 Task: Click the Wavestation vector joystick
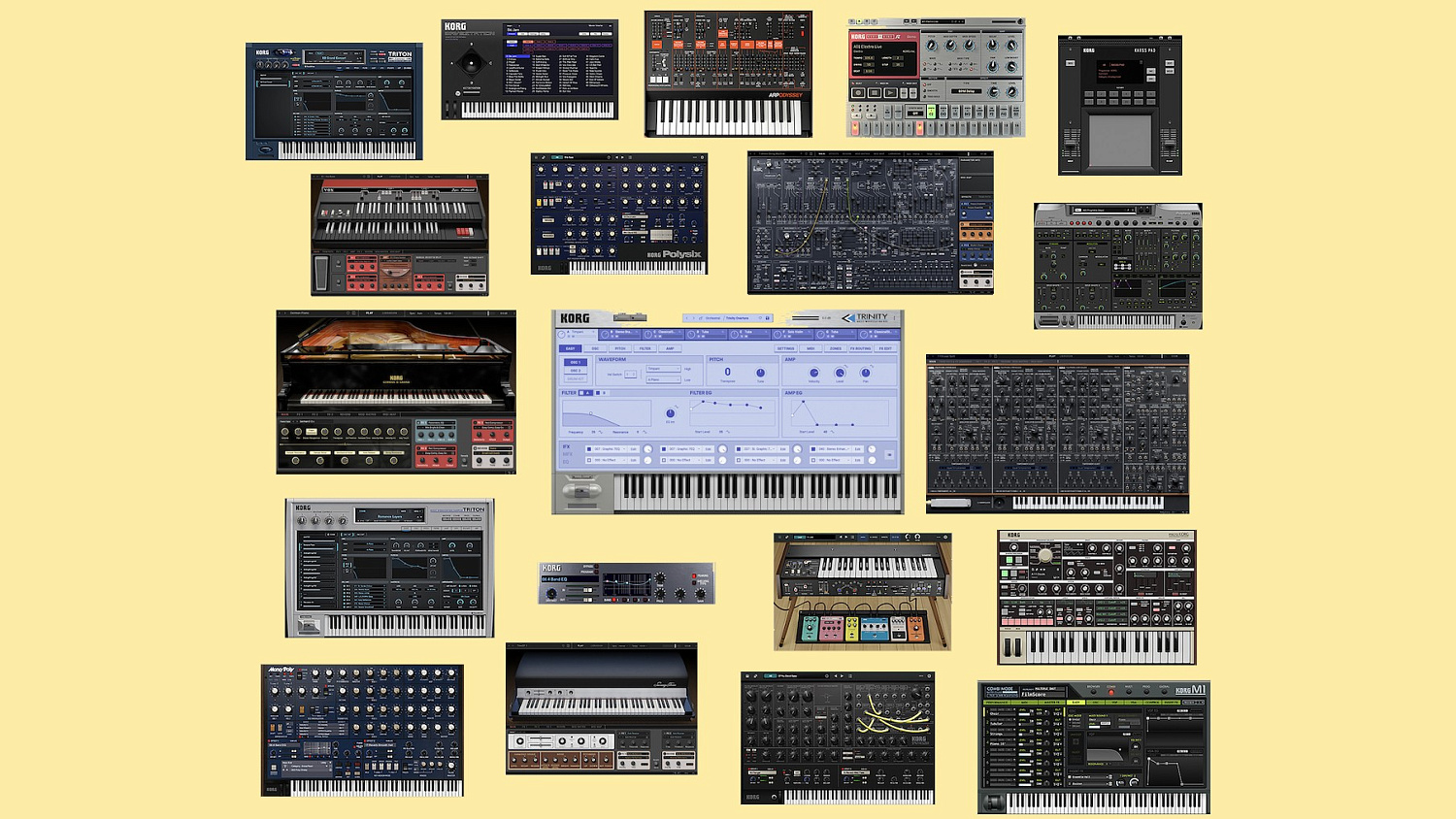pos(471,63)
